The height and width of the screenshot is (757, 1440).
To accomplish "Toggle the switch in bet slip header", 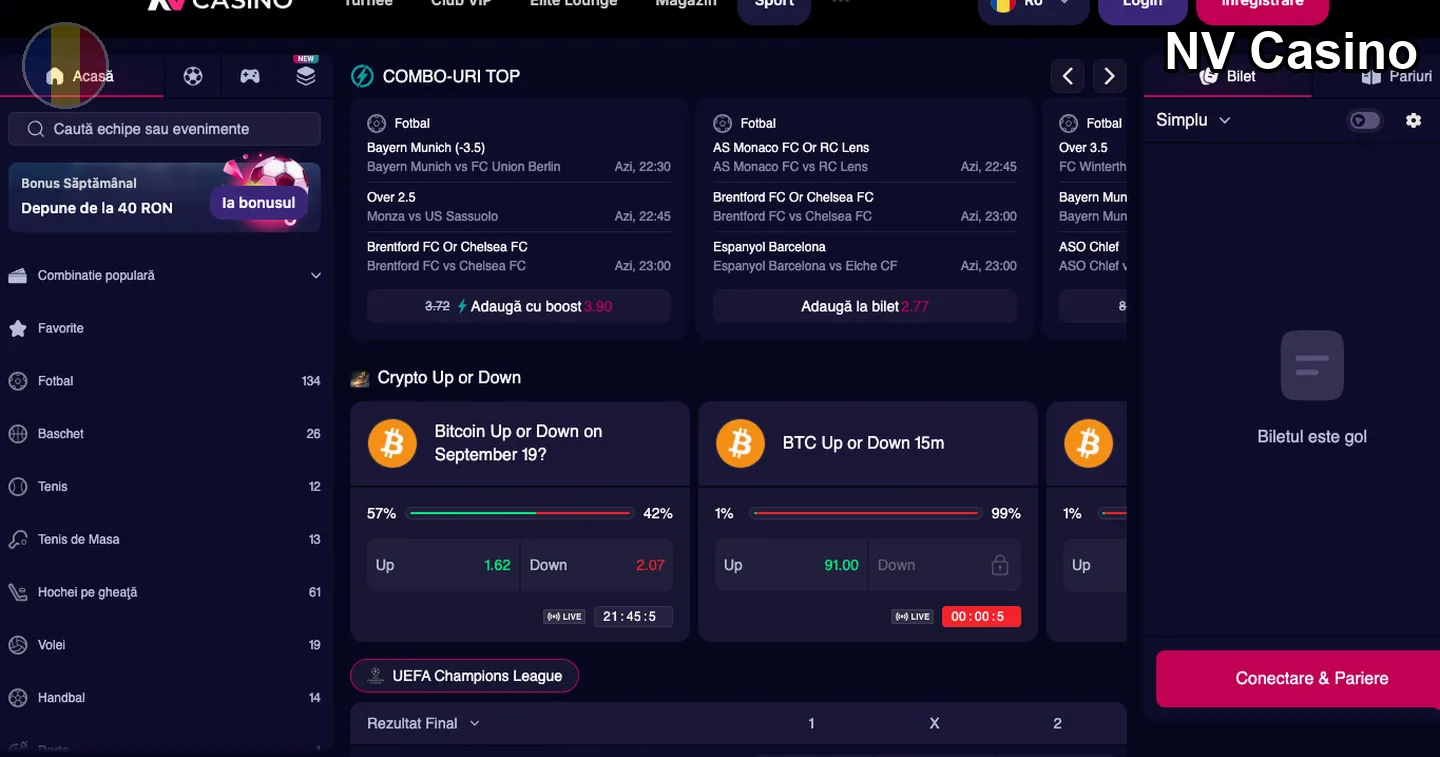I will pos(1364,120).
